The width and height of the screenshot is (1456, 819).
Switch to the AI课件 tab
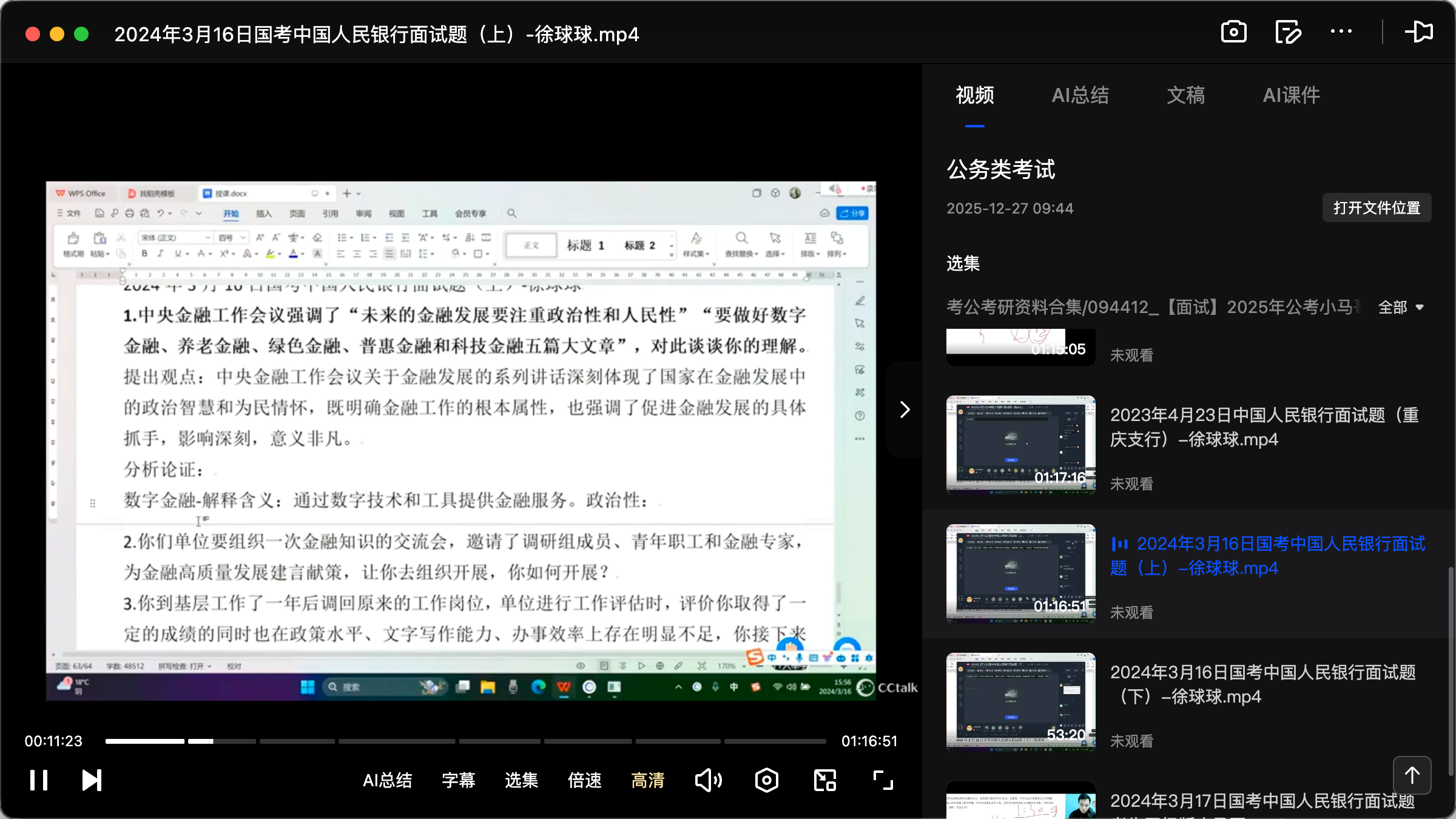pyautogui.click(x=1291, y=95)
